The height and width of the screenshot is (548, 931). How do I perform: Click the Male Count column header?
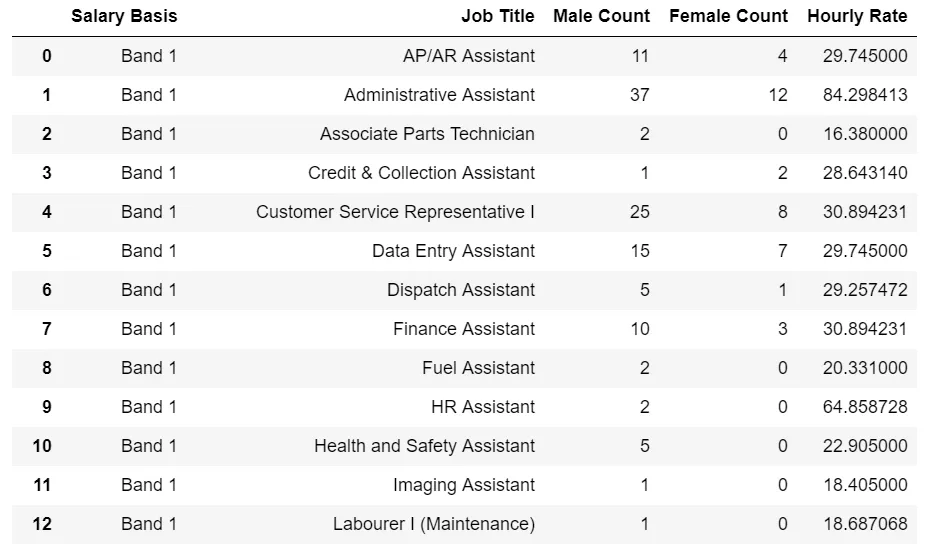coord(601,16)
